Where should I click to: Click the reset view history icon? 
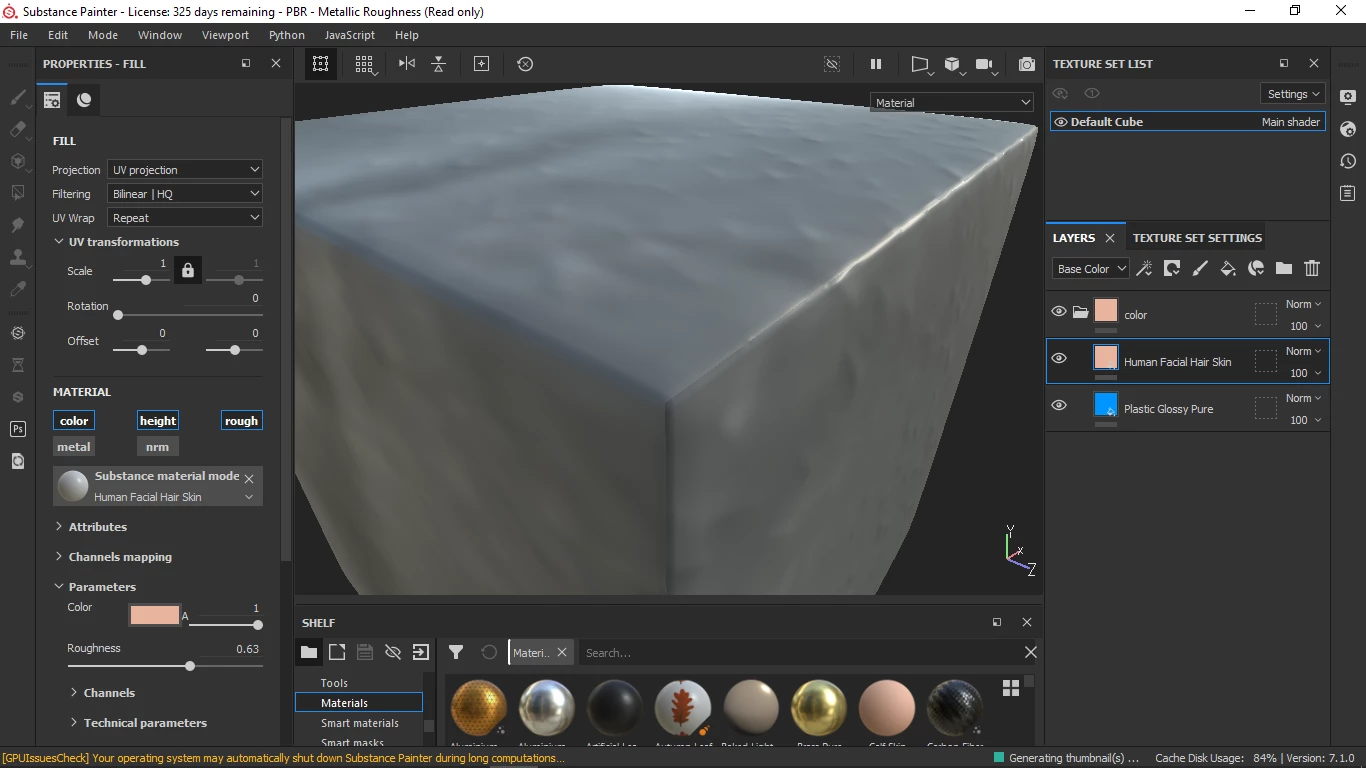525,64
